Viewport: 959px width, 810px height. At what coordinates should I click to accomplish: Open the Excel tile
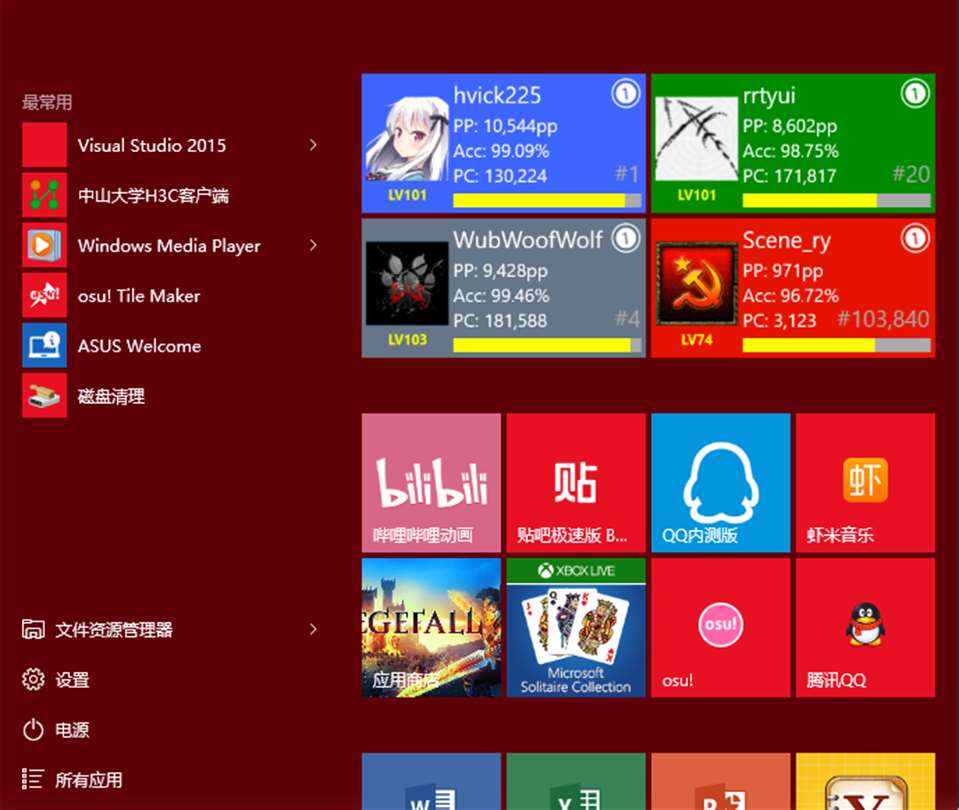pyautogui.click(x=576, y=782)
